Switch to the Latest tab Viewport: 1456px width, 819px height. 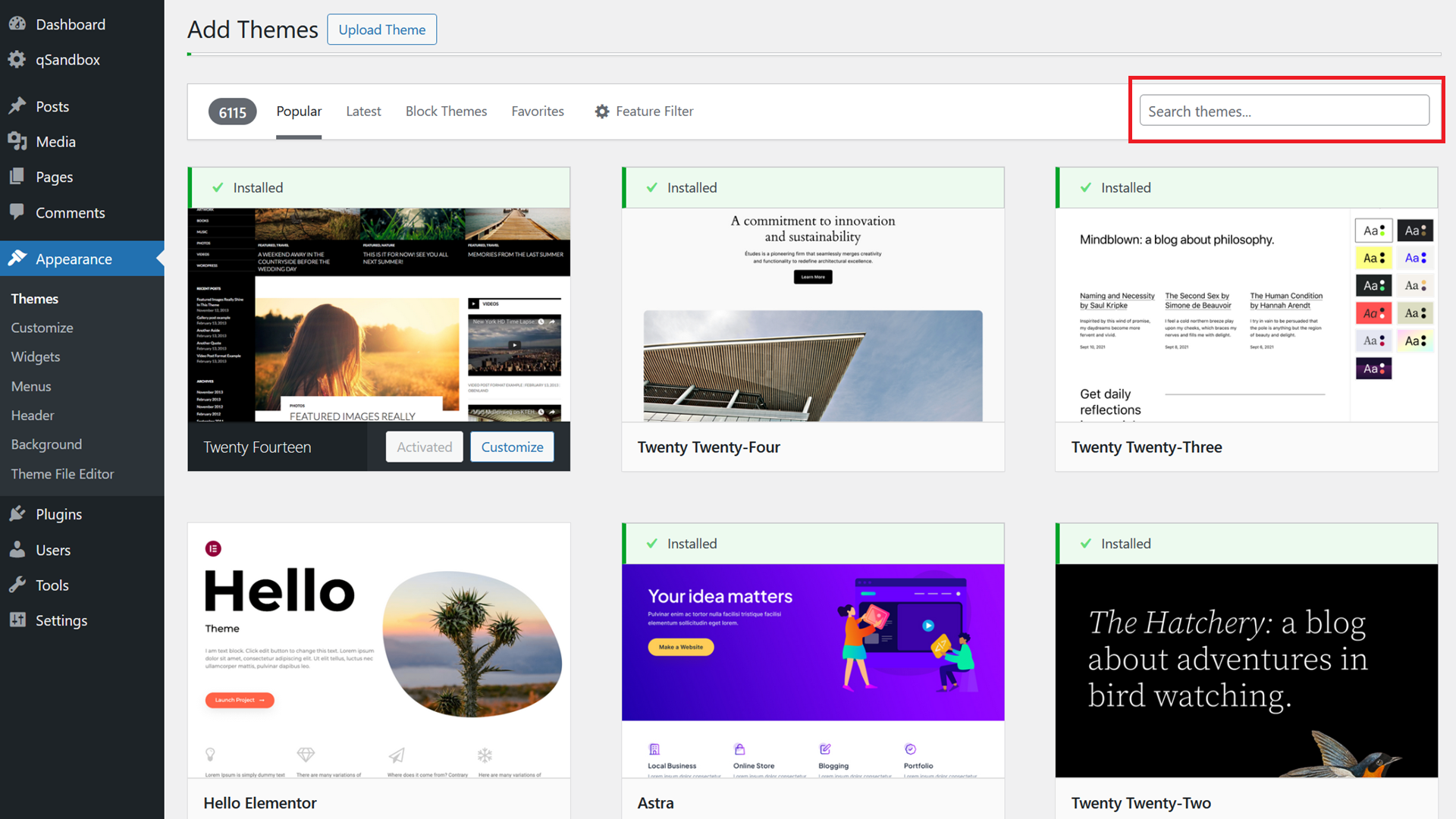[x=363, y=111]
